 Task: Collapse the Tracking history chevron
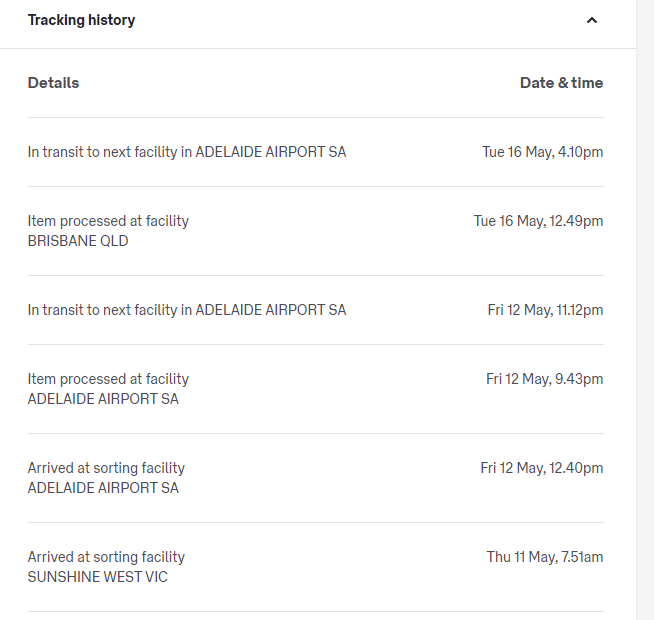click(x=592, y=20)
